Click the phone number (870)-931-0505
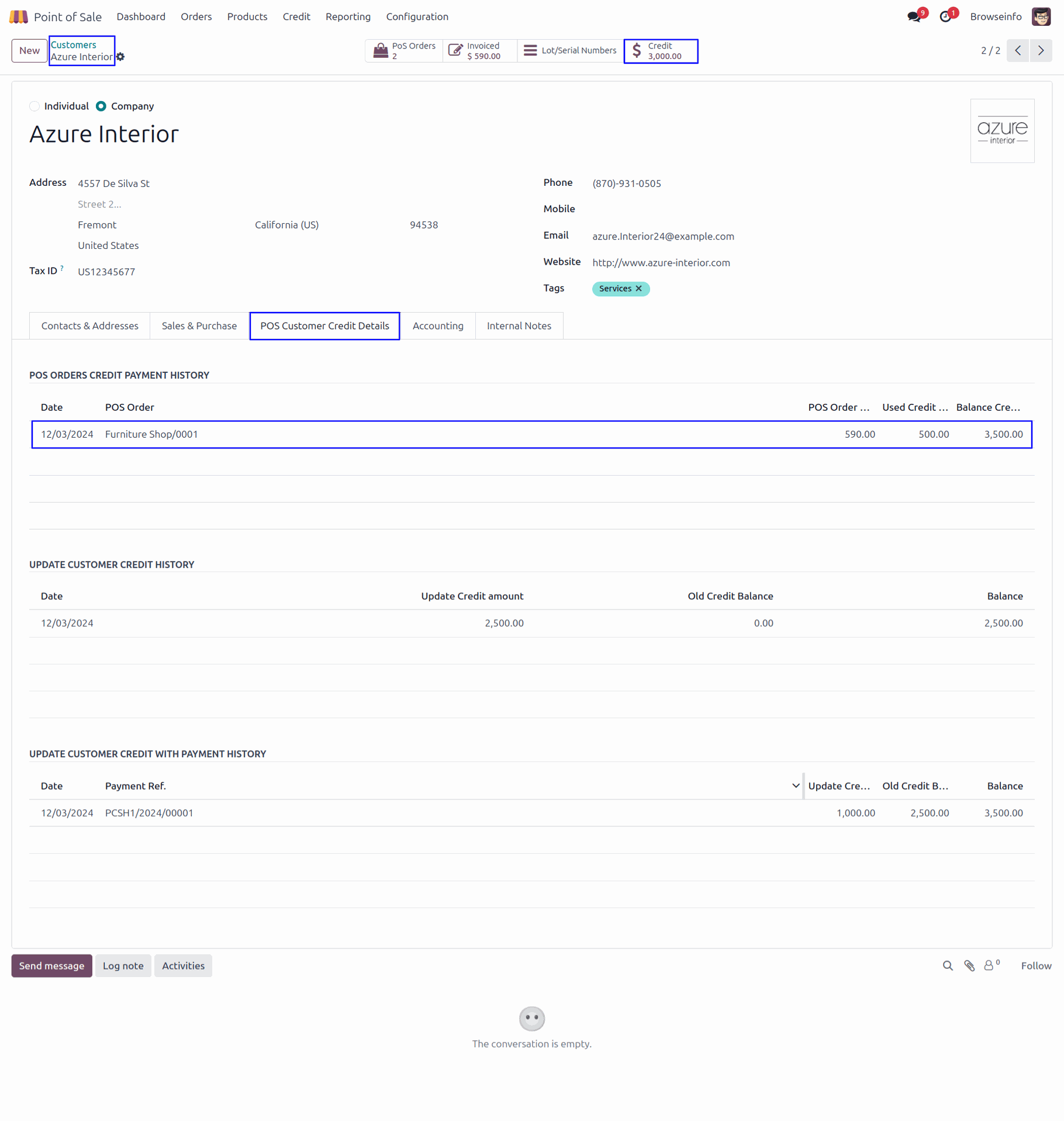Viewport: 1064px width, 1122px height. tap(627, 183)
